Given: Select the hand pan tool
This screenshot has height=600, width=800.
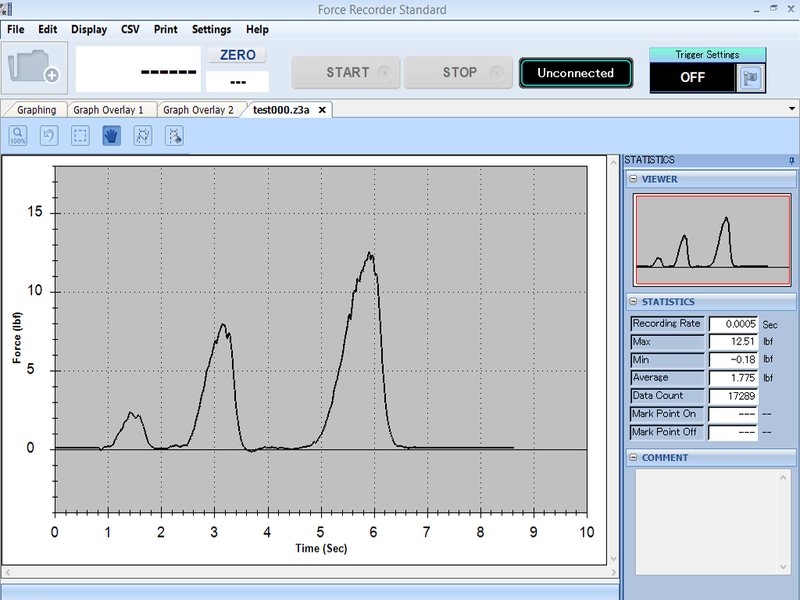Looking at the screenshot, I should click(x=111, y=136).
